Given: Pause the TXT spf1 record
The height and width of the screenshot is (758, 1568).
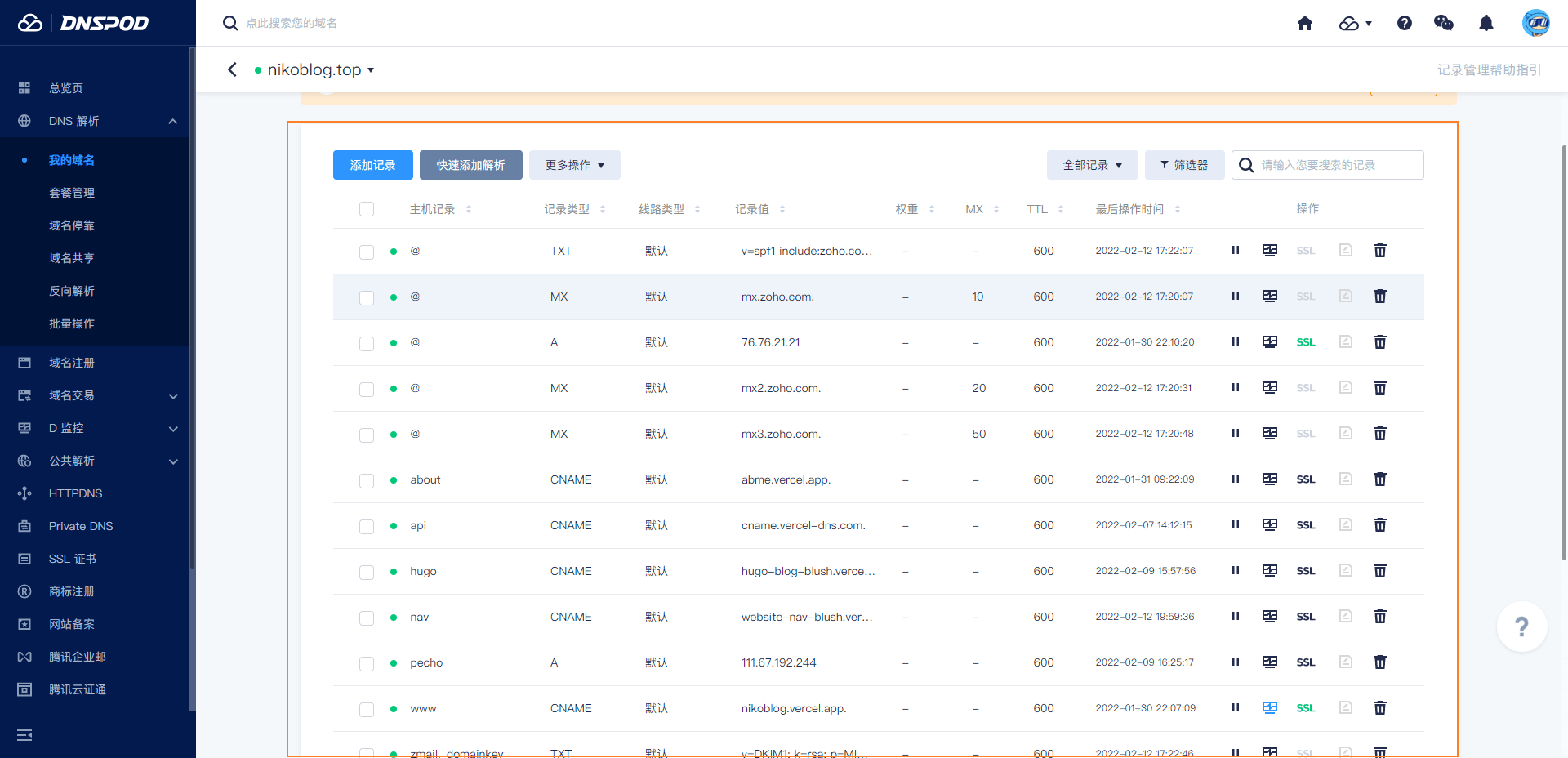Looking at the screenshot, I should (x=1235, y=251).
